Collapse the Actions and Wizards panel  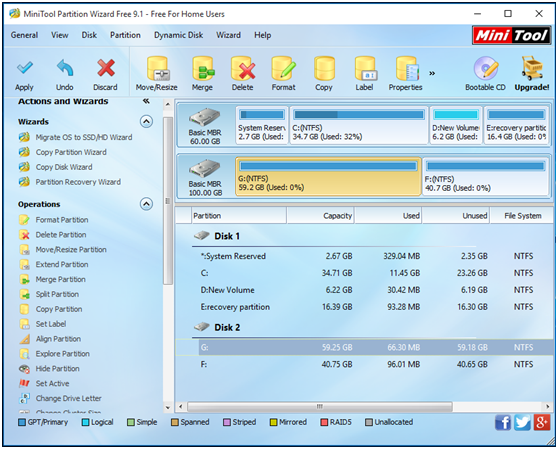[146, 101]
